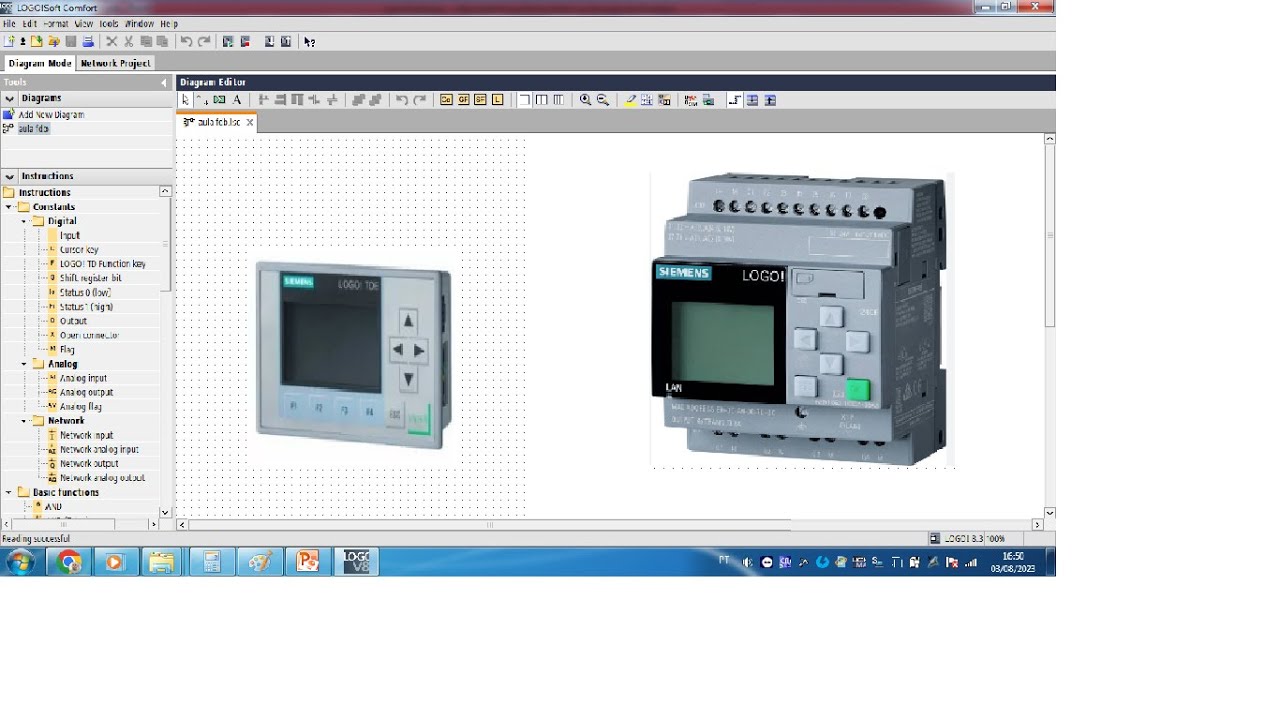Viewport: 1280px width, 720px height.
Task: Select Shift register bit instruction
Action: [x=90, y=278]
